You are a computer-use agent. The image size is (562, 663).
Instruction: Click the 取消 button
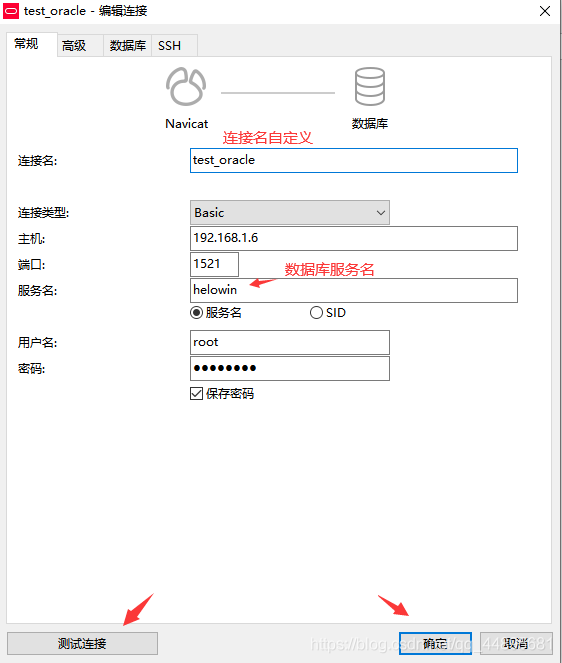click(516, 644)
